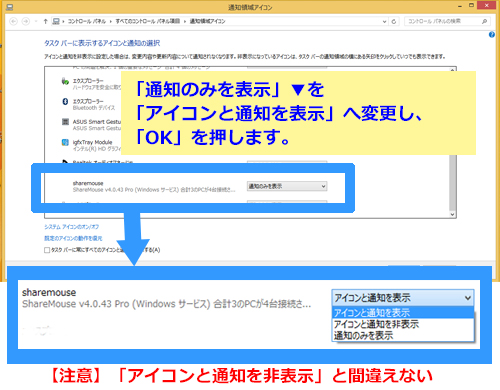Image resolution: width=500 pixels, height=390 pixels.
Task: Open システム アイコンのオン/オフ link
Action: (72, 227)
